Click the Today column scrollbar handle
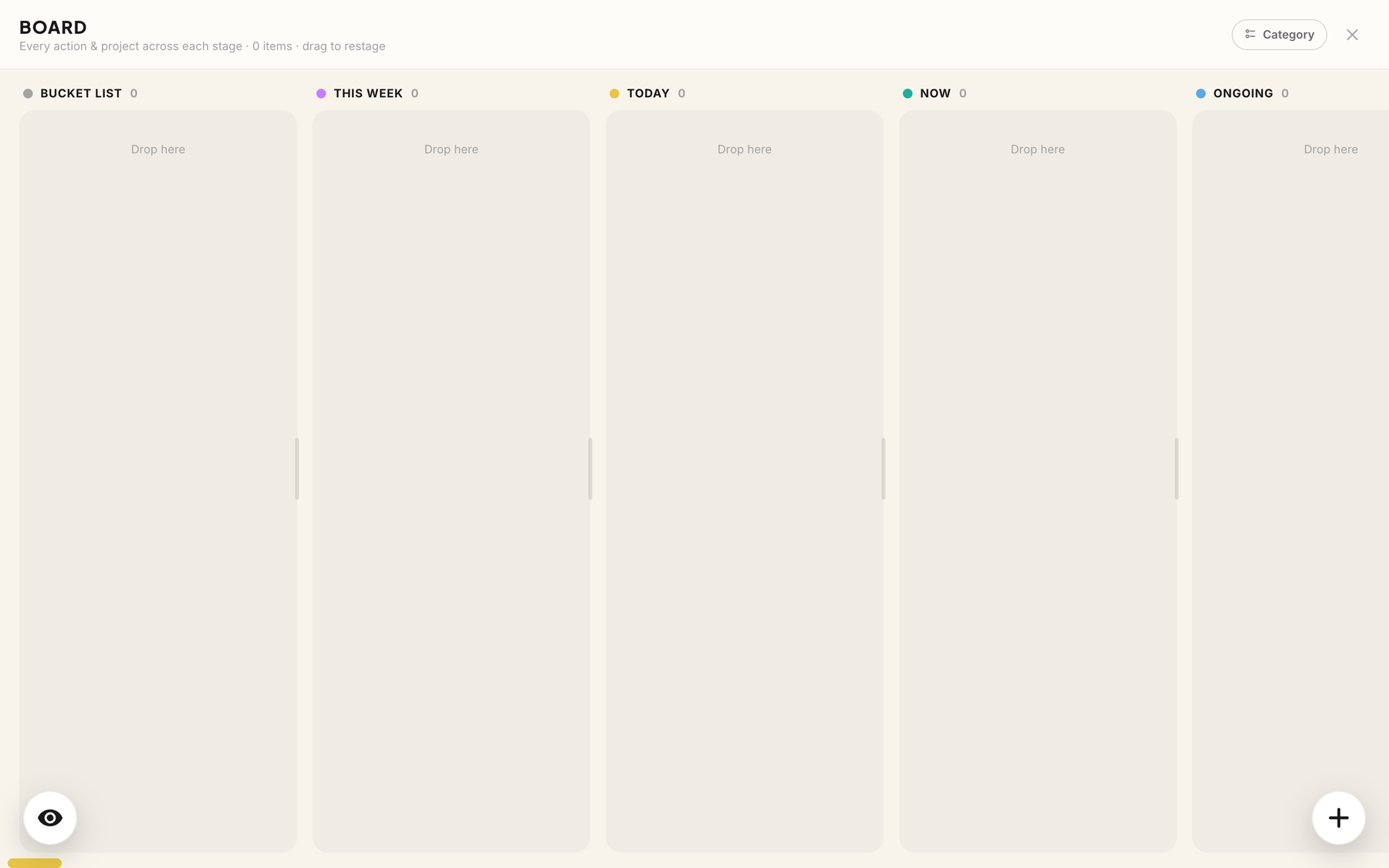 884,469
